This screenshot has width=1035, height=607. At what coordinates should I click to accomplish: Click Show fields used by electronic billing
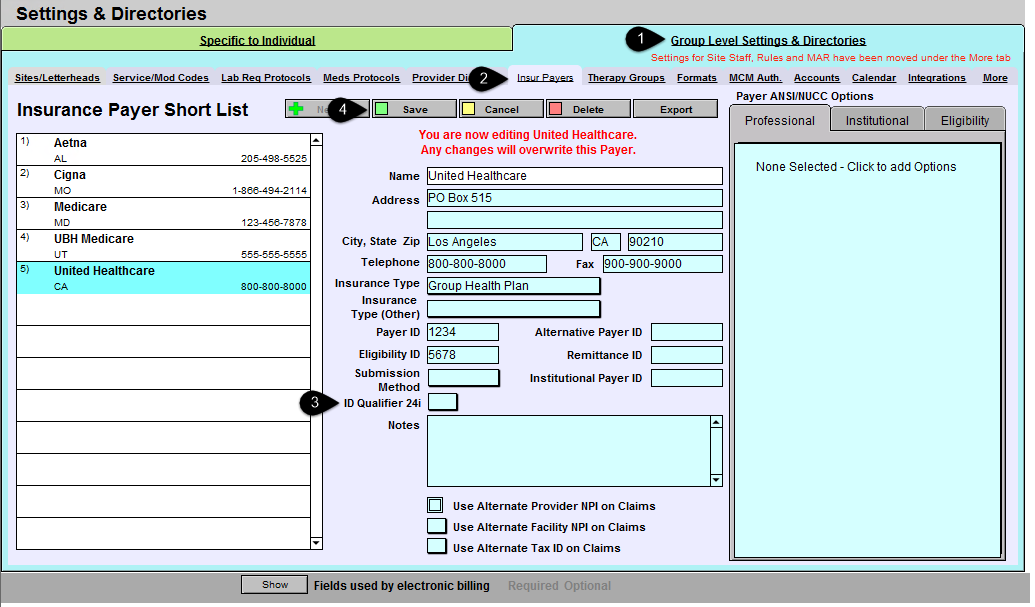click(x=275, y=585)
